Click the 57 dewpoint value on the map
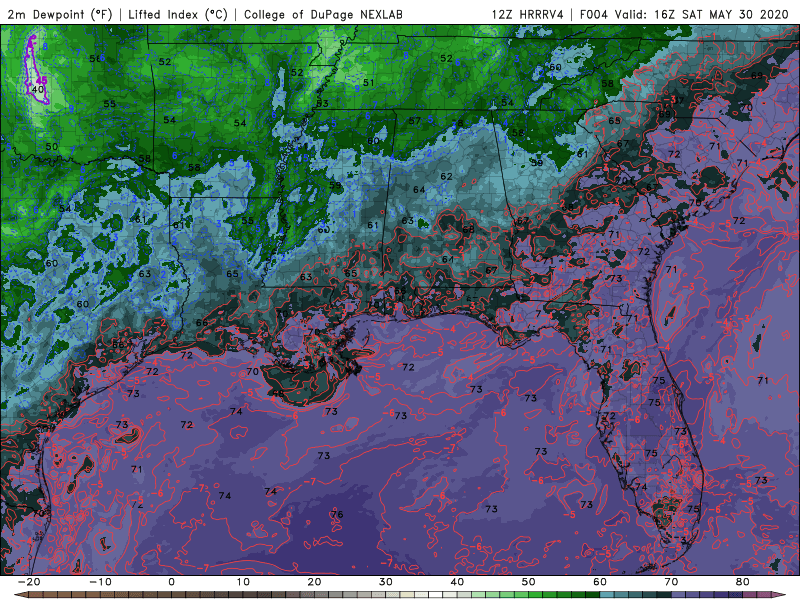 click(415, 121)
